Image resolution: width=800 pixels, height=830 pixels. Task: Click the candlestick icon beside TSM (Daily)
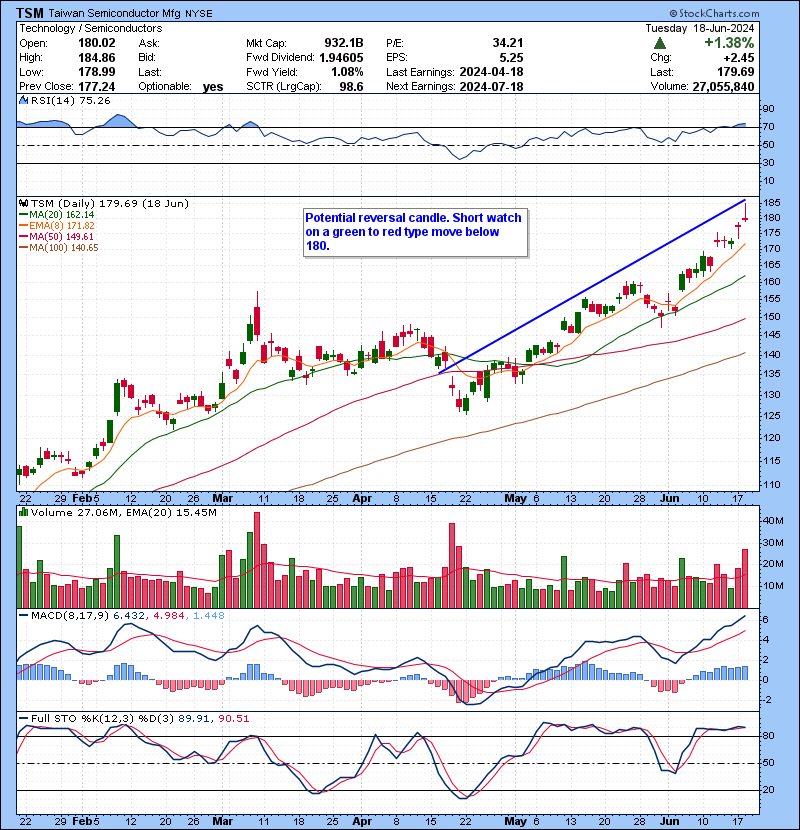click(x=24, y=203)
